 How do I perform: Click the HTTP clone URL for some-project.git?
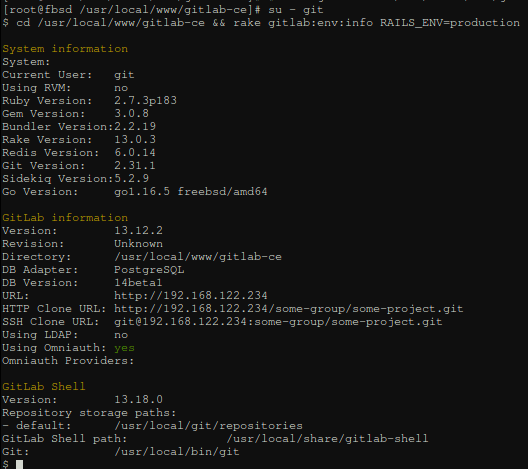click(x=289, y=309)
